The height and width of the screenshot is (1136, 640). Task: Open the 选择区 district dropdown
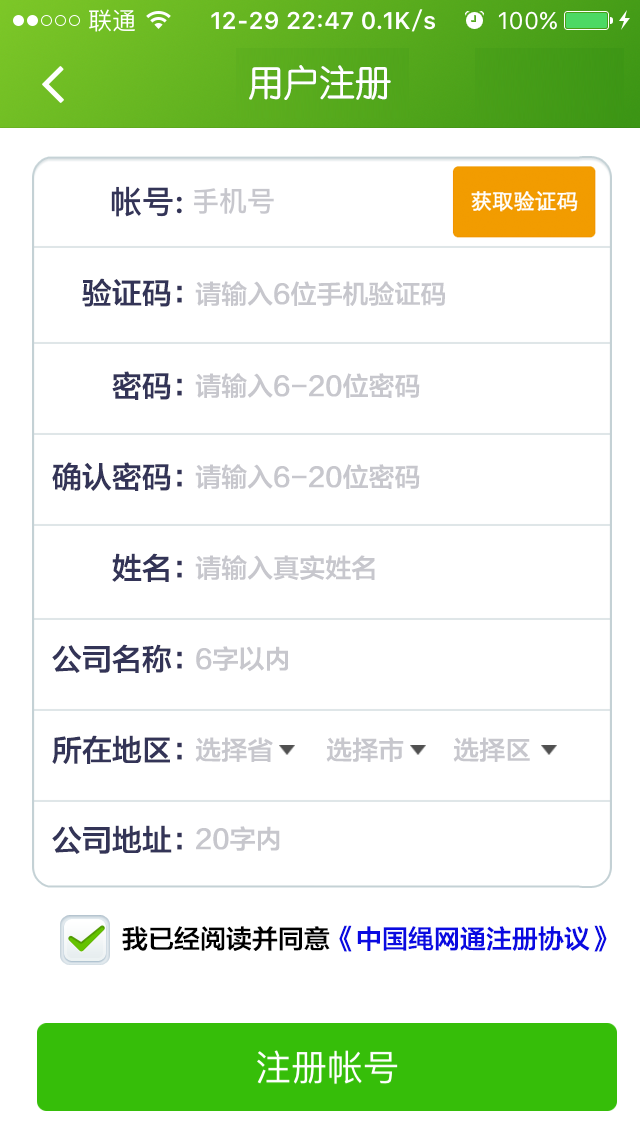pos(504,750)
